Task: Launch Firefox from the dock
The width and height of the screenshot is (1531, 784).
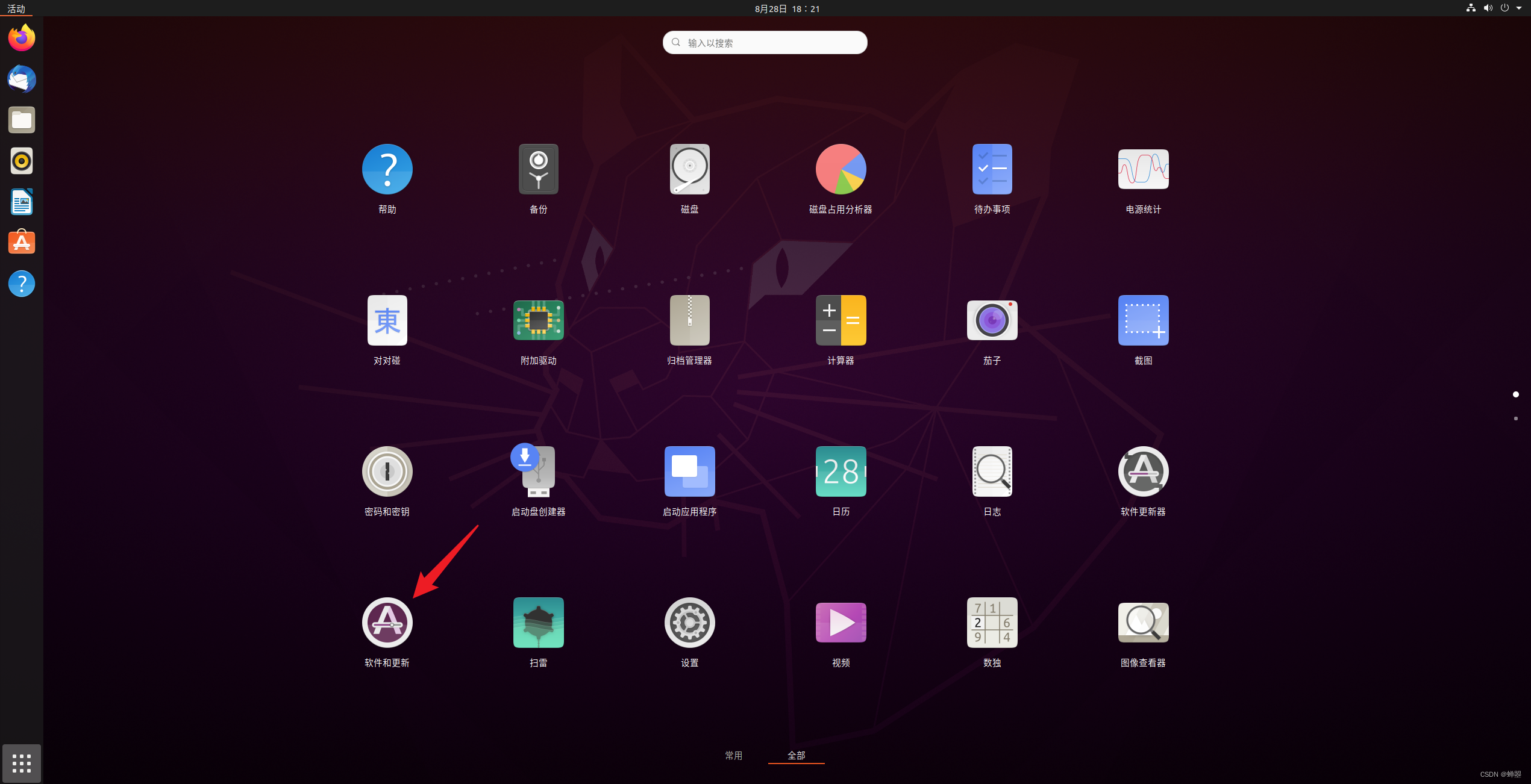Action: [x=21, y=37]
